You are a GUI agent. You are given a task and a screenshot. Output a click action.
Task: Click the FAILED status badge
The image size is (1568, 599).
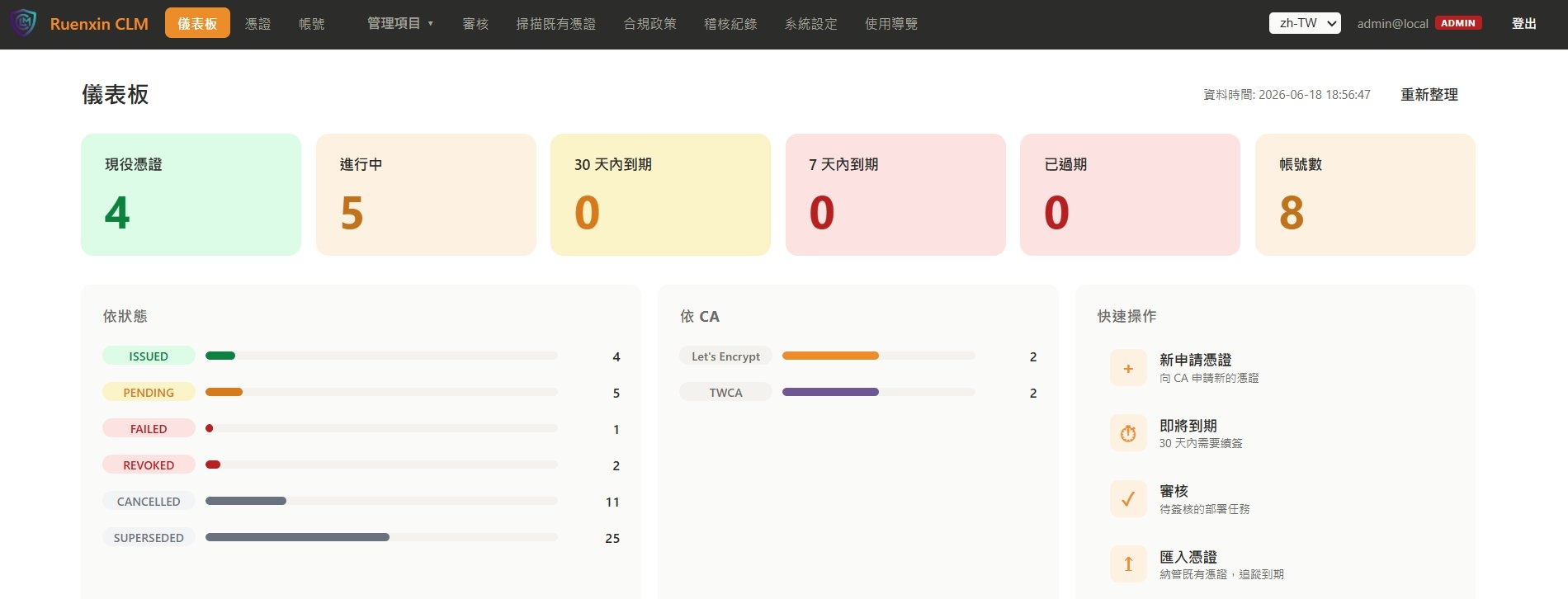(x=149, y=428)
